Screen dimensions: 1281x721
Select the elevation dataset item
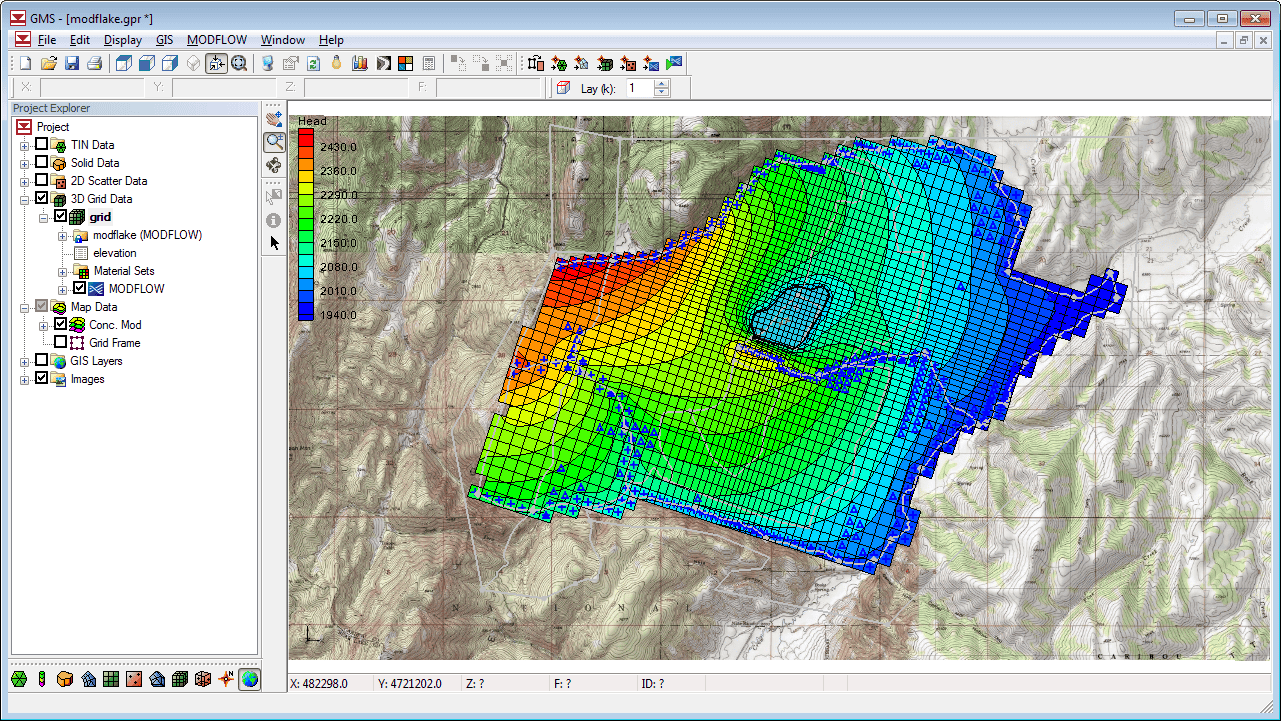tap(114, 253)
